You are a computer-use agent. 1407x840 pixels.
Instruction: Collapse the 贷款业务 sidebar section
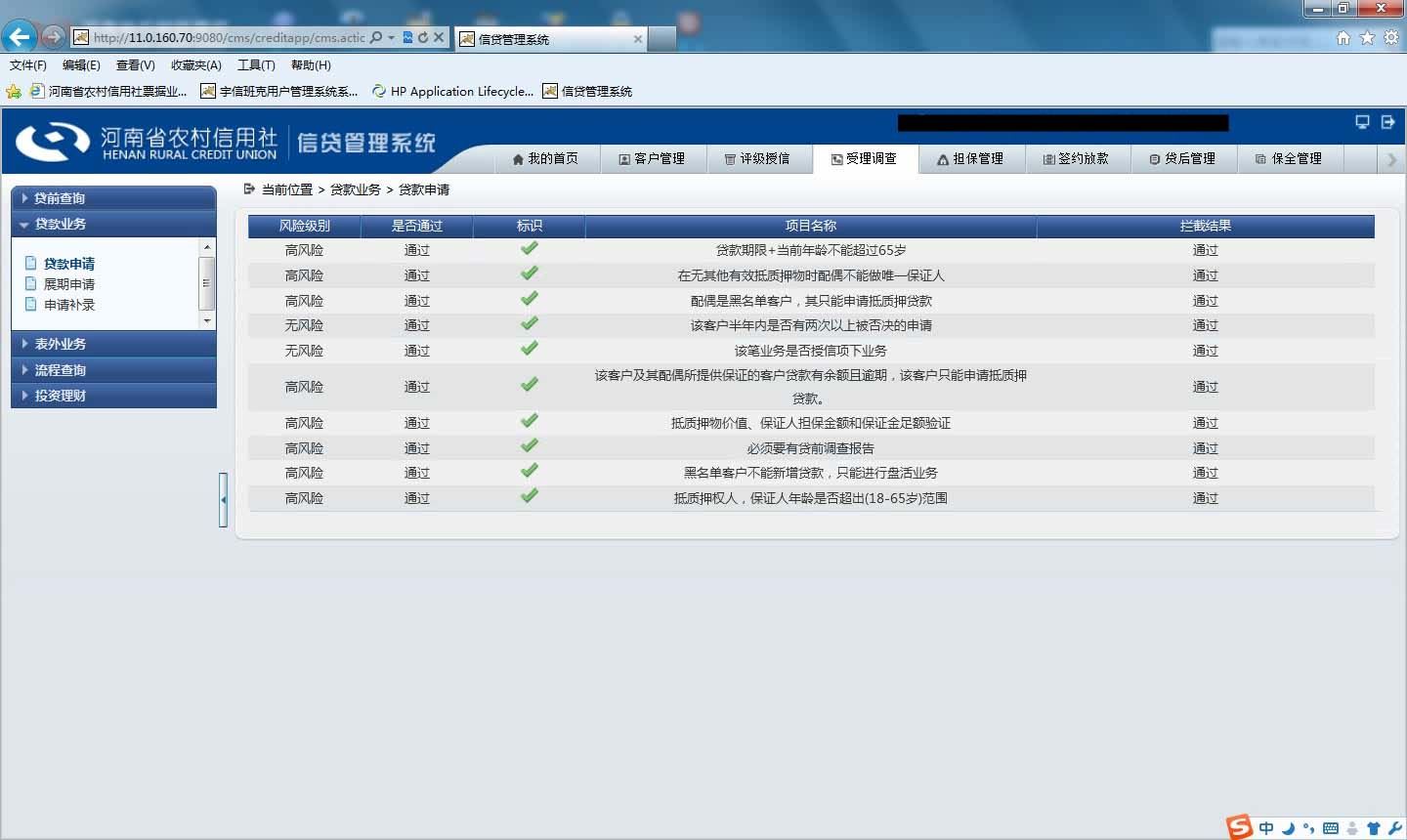click(x=113, y=224)
